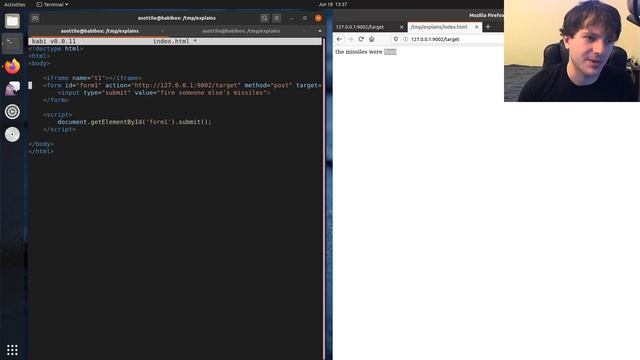Image resolution: width=640 pixels, height=360 pixels.
Task: Click the closing </html> line
Action: [x=41, y=151]
